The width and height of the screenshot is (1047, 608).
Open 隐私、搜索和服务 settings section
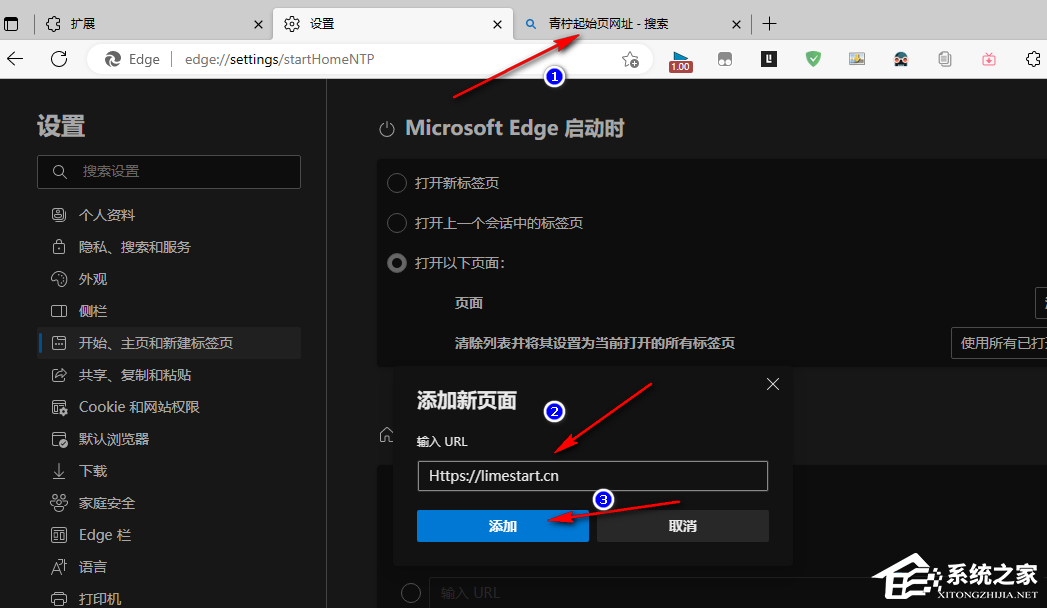(x=134, y=247)
